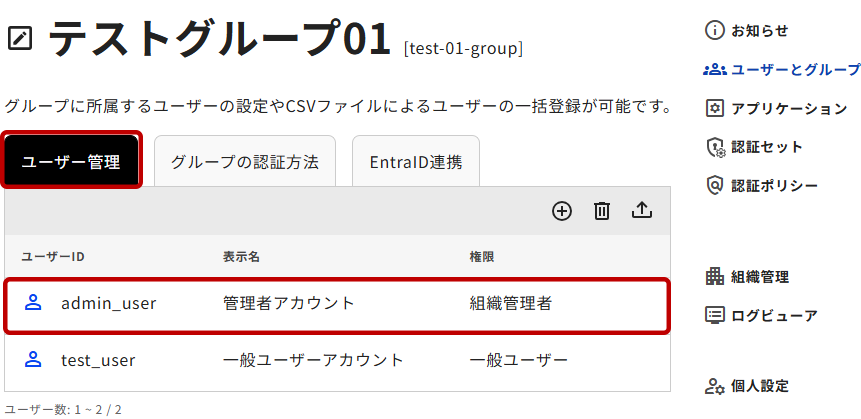
Task: Click the ユーザーID column header
Action: (x=53, y=257)
